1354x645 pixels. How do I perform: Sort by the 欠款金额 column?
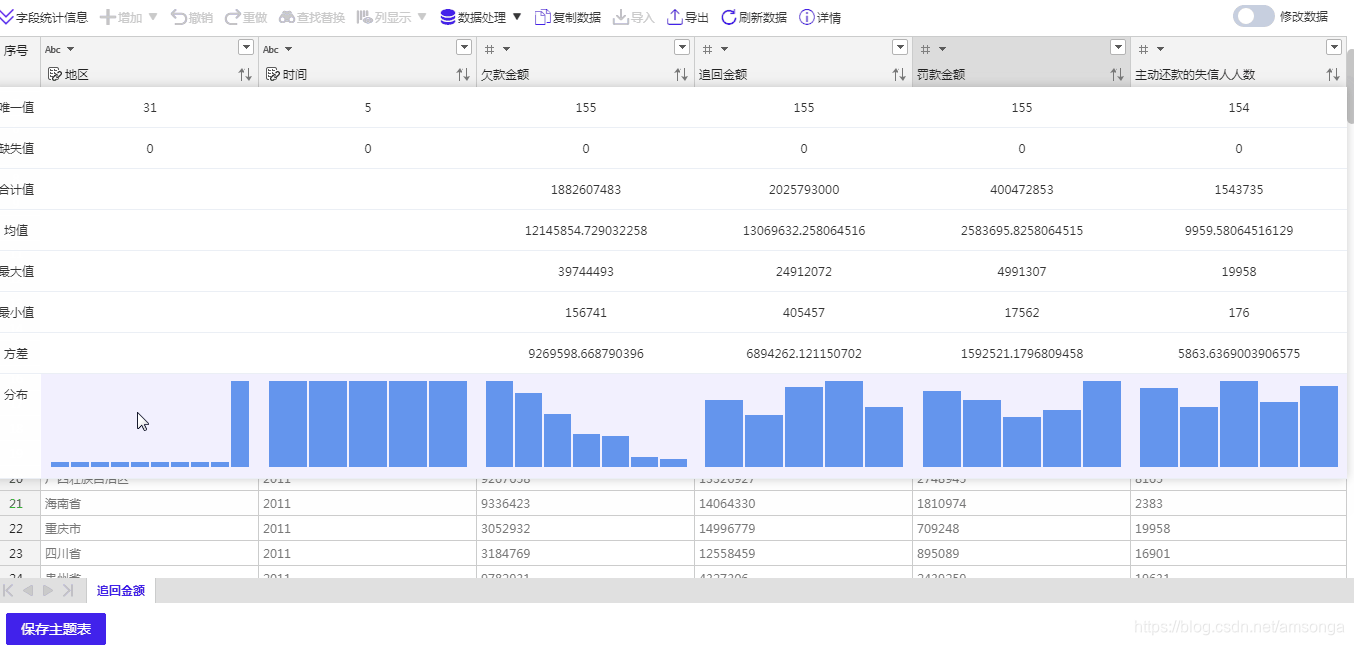[x=681, y=75]
